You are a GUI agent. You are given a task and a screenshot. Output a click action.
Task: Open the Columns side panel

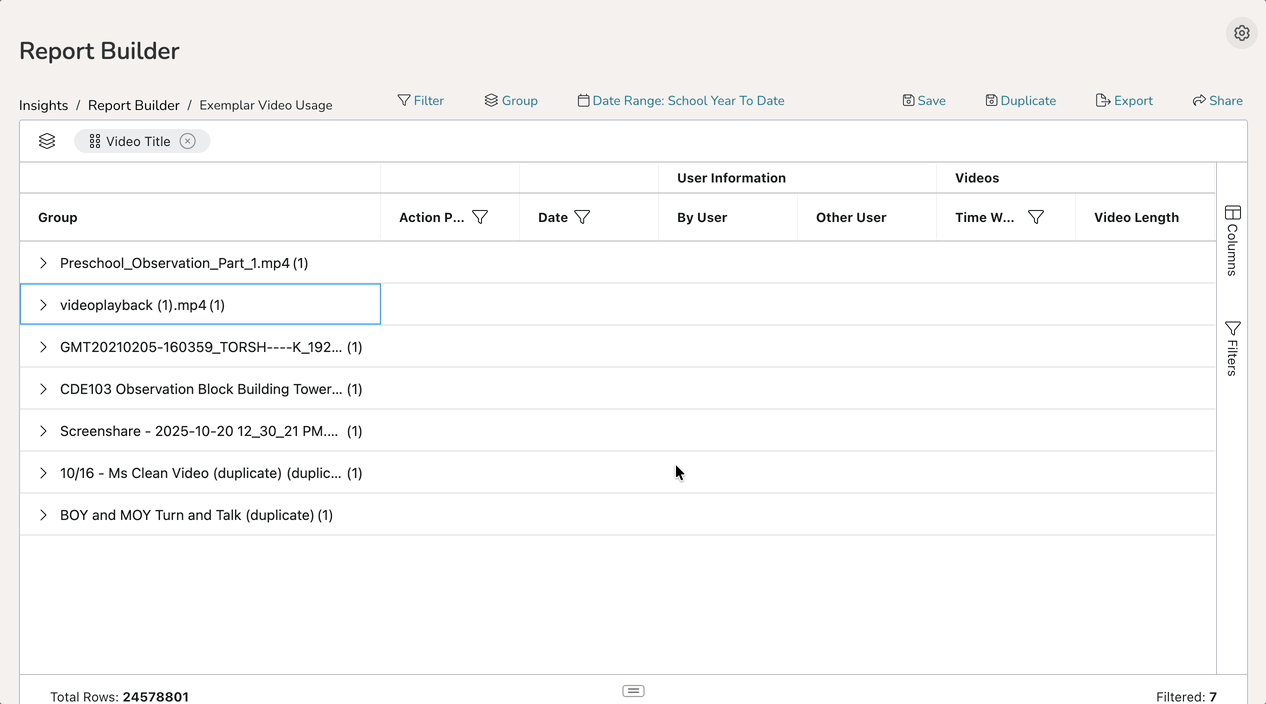(1232, 240)
